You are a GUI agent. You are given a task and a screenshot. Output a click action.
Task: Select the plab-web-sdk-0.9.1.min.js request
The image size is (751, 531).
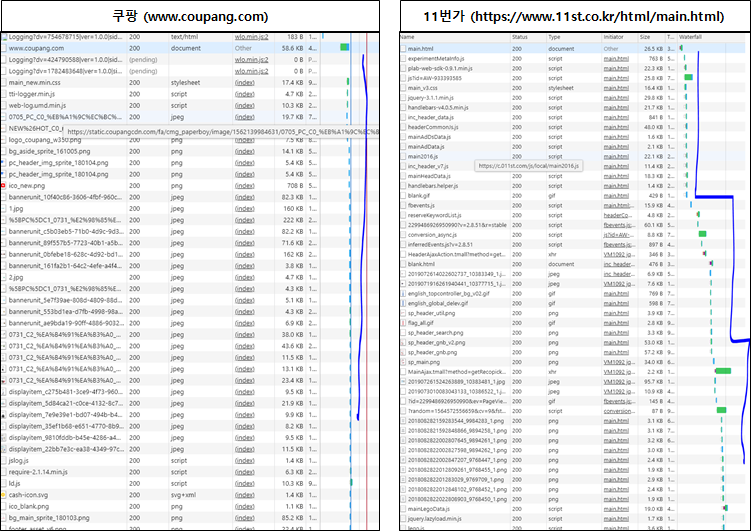[x=573, y=68]
